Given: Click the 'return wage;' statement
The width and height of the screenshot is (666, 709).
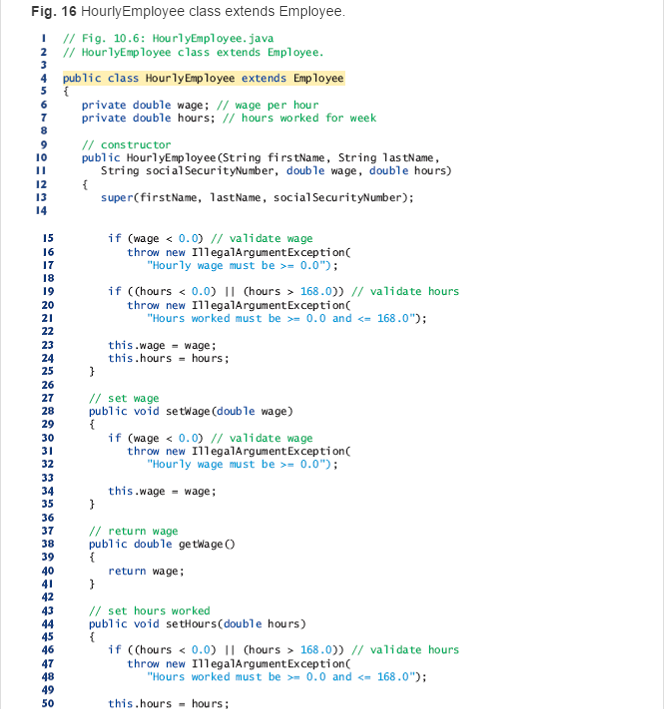Looking at the screenshot, I should click(x=146, y=571).
